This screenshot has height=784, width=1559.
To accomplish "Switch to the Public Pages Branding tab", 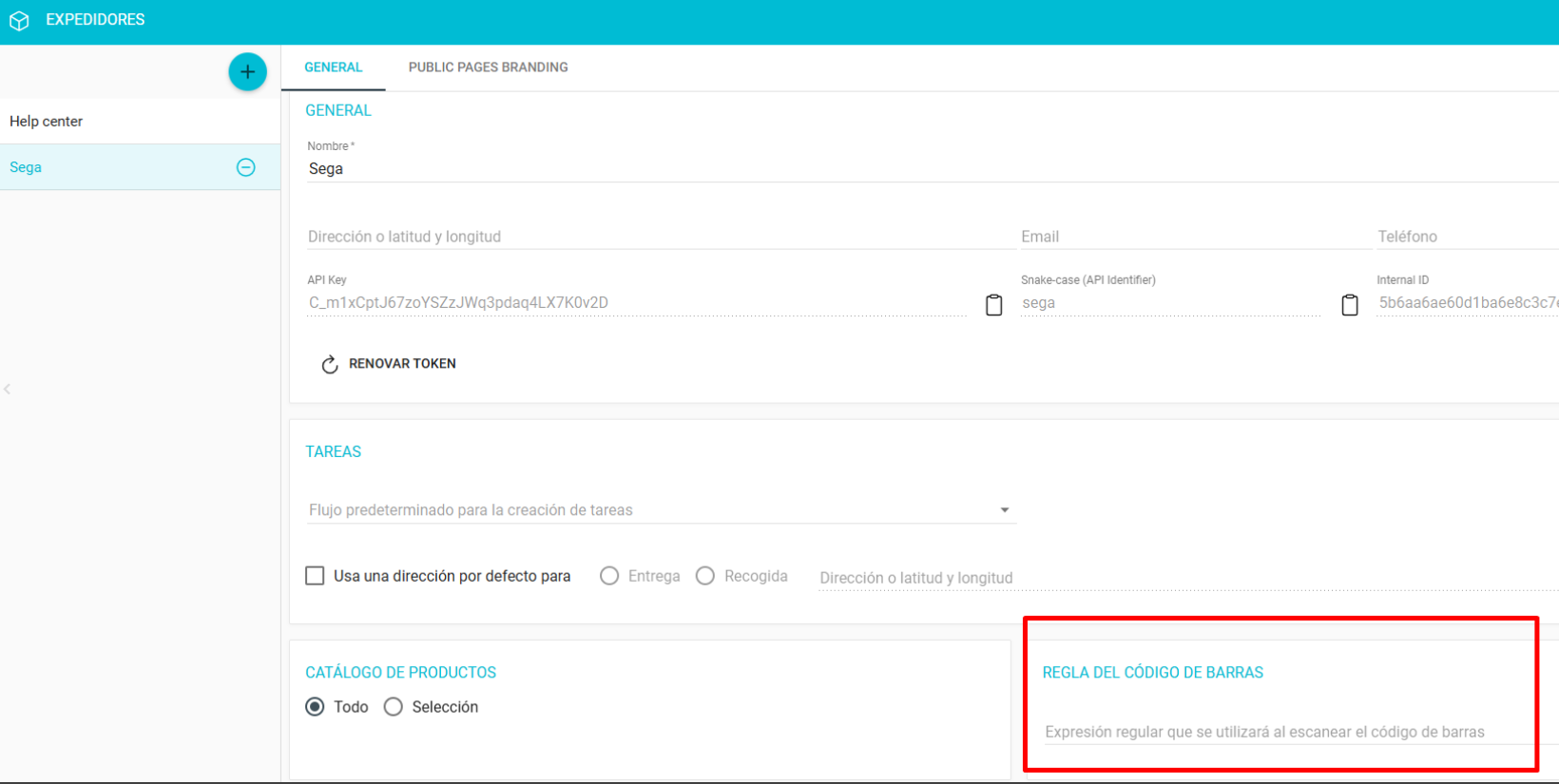I will click(488, 67).
